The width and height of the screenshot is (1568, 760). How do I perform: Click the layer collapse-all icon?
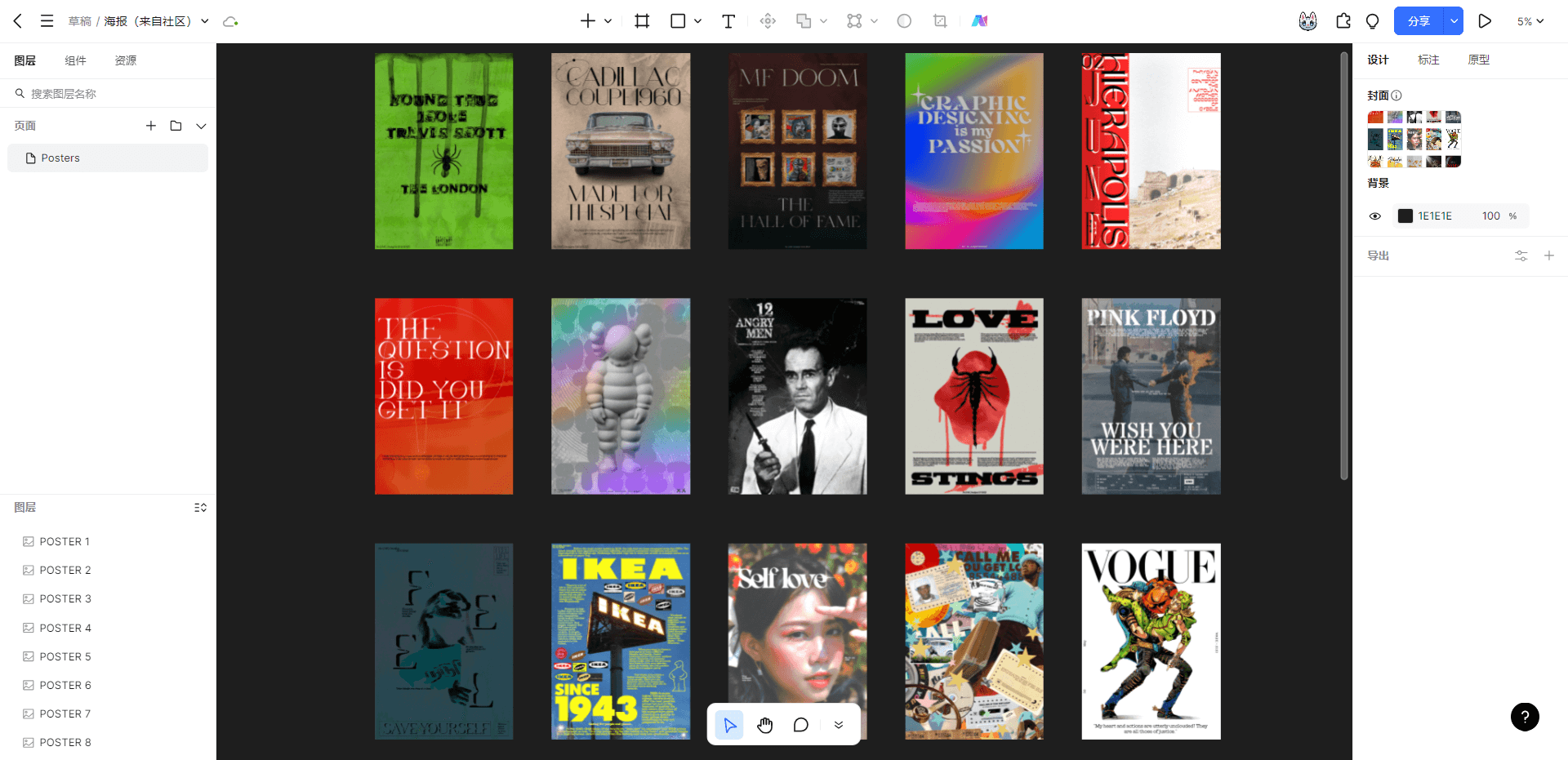point(200,508)
